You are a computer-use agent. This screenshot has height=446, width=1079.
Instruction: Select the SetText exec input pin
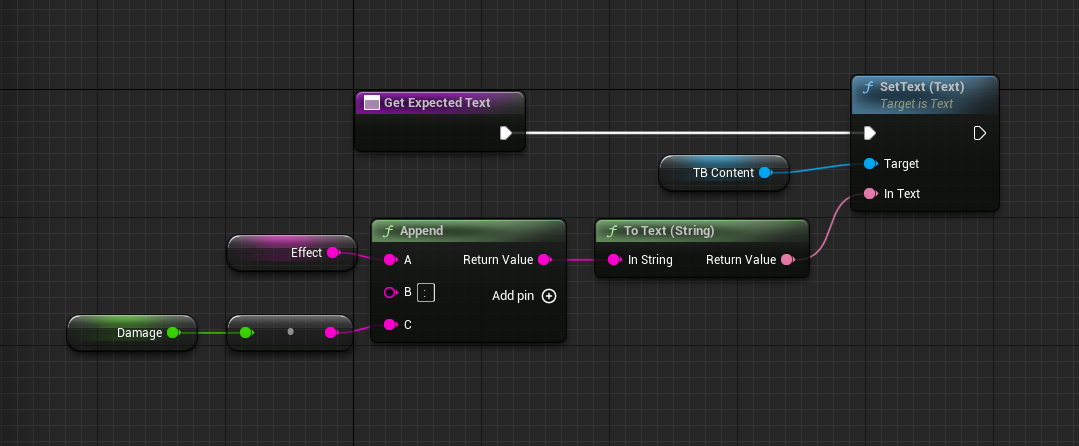(x=870, y=133)
